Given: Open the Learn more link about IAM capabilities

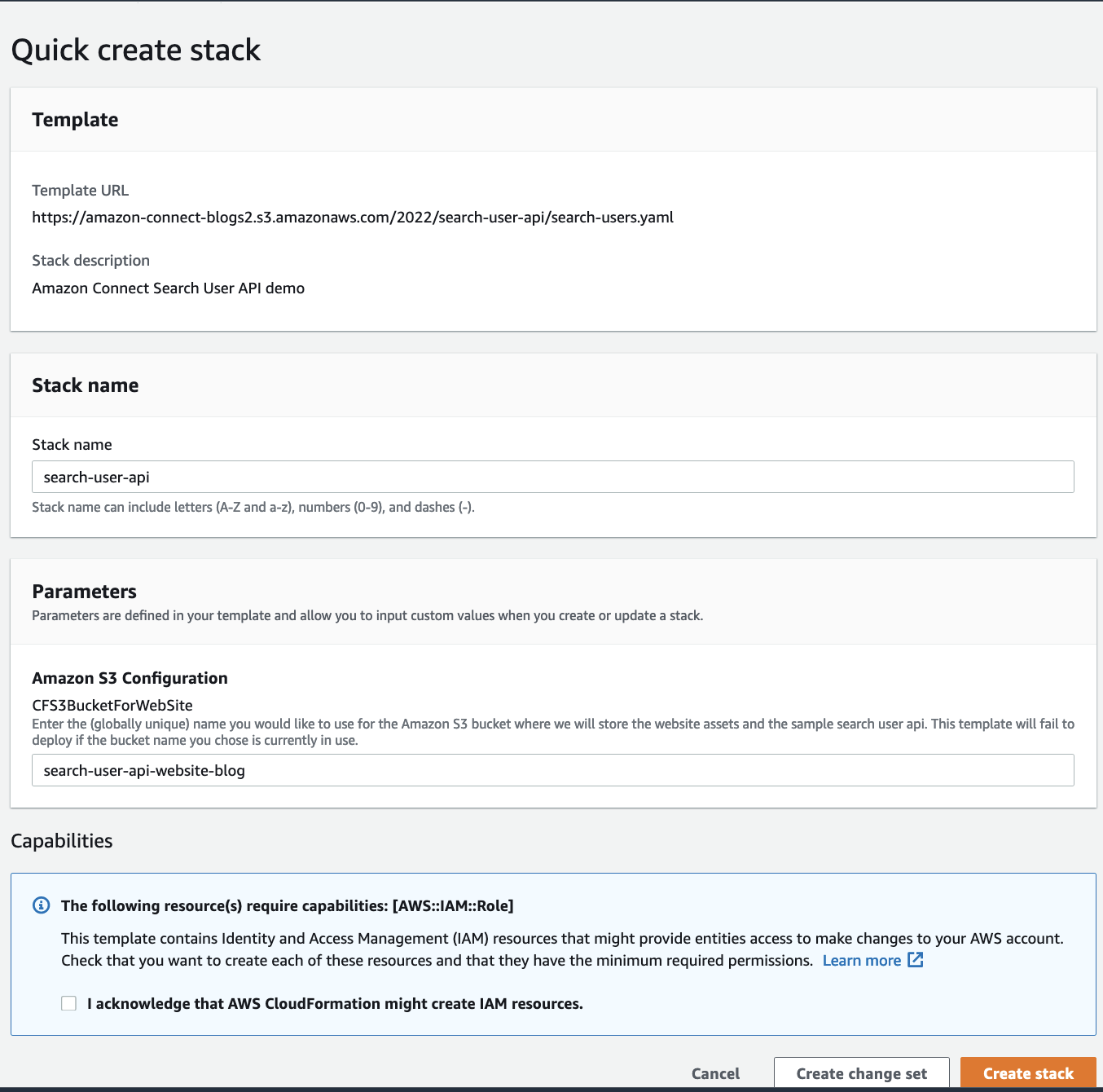Looking at the screenshot, I should pos(861,960).
